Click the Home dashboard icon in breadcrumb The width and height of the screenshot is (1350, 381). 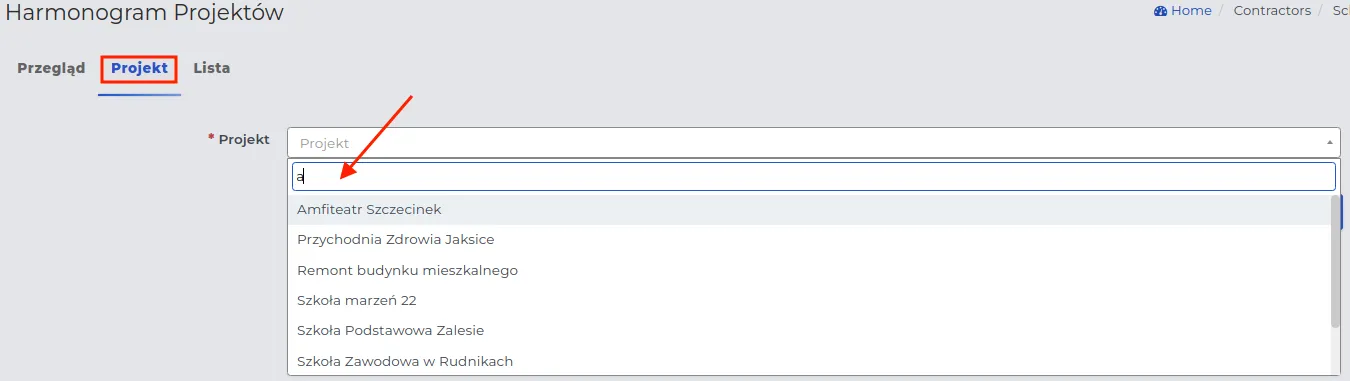tap(1160, 10)
